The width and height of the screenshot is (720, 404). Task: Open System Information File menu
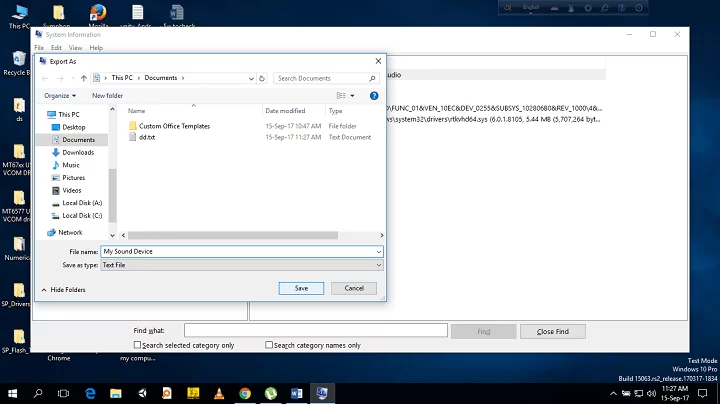tap(39, 48)
